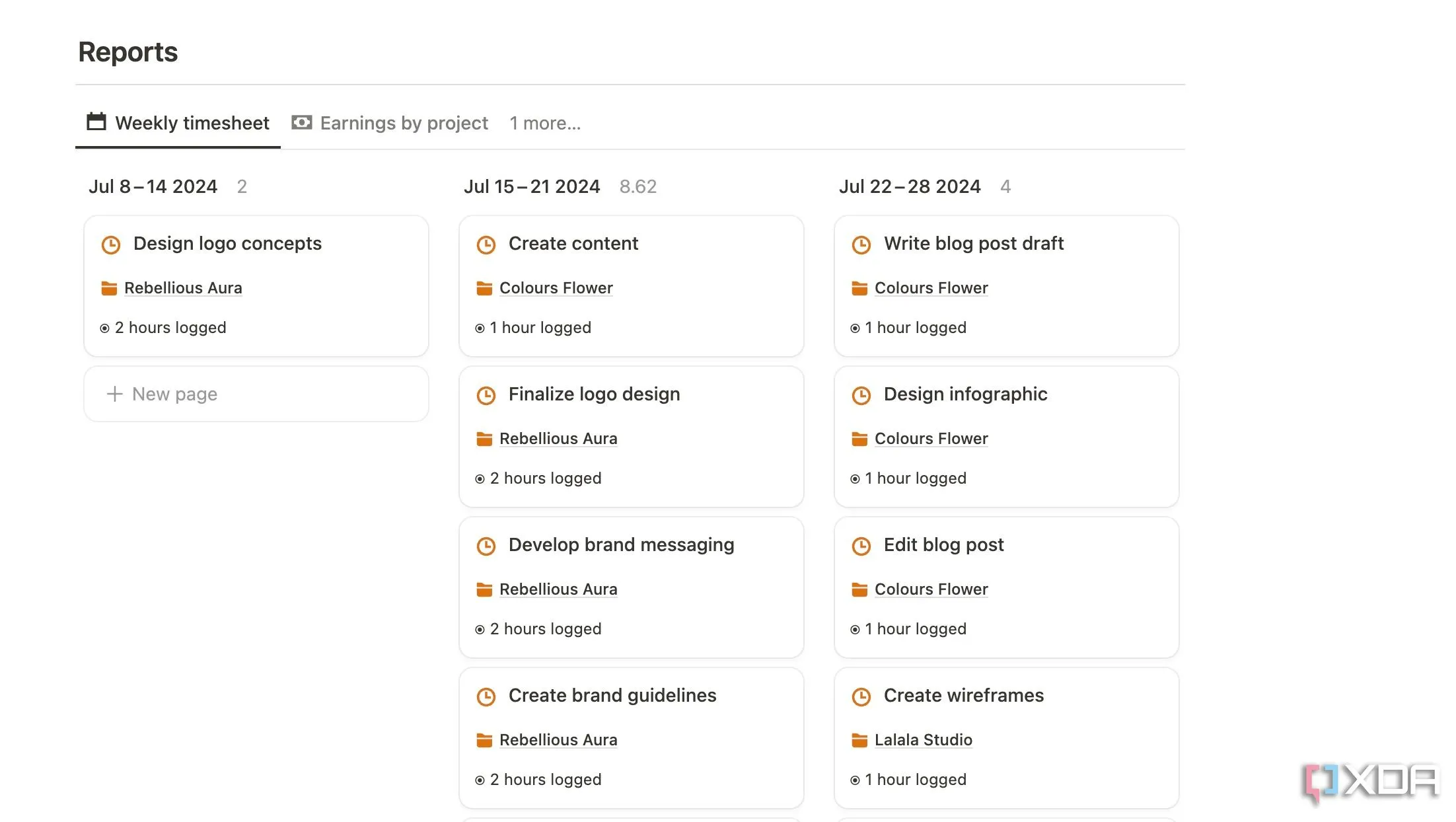Add a New page under Jul 8–14
This screenshot has height=822, width=1456.
click(x=256, y=394)
